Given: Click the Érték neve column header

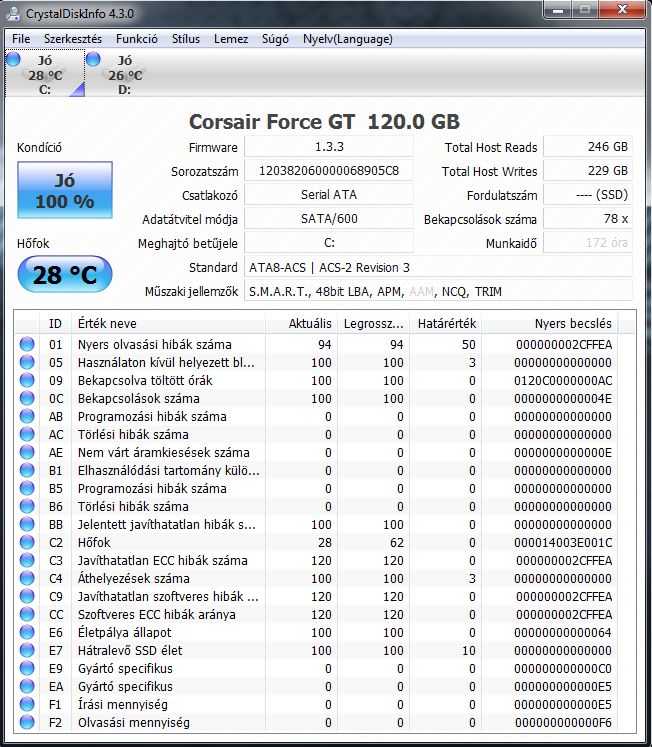Looking at the screenshot, I should [x=168, y=323].
